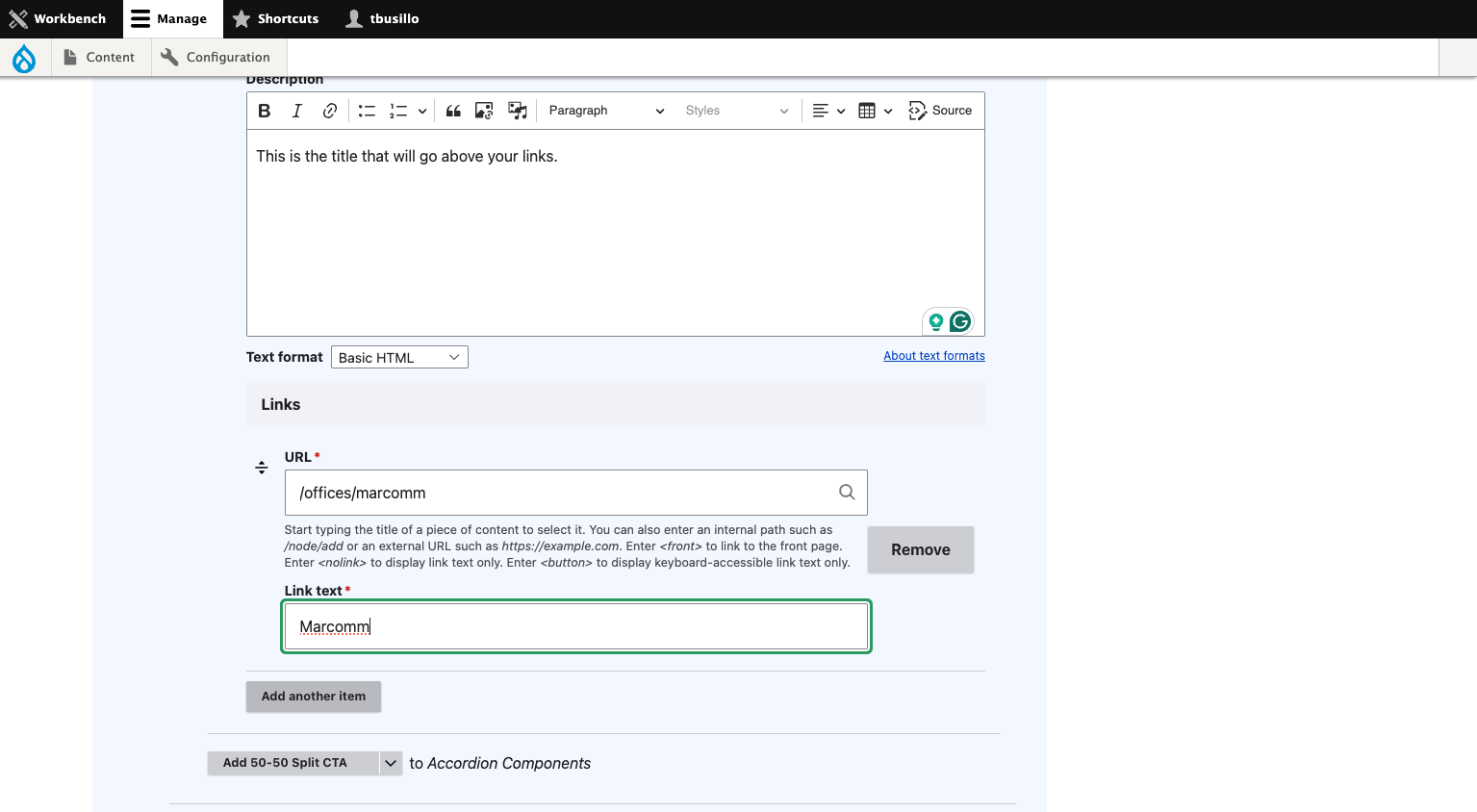Insert a block quote

click(453, 111)
